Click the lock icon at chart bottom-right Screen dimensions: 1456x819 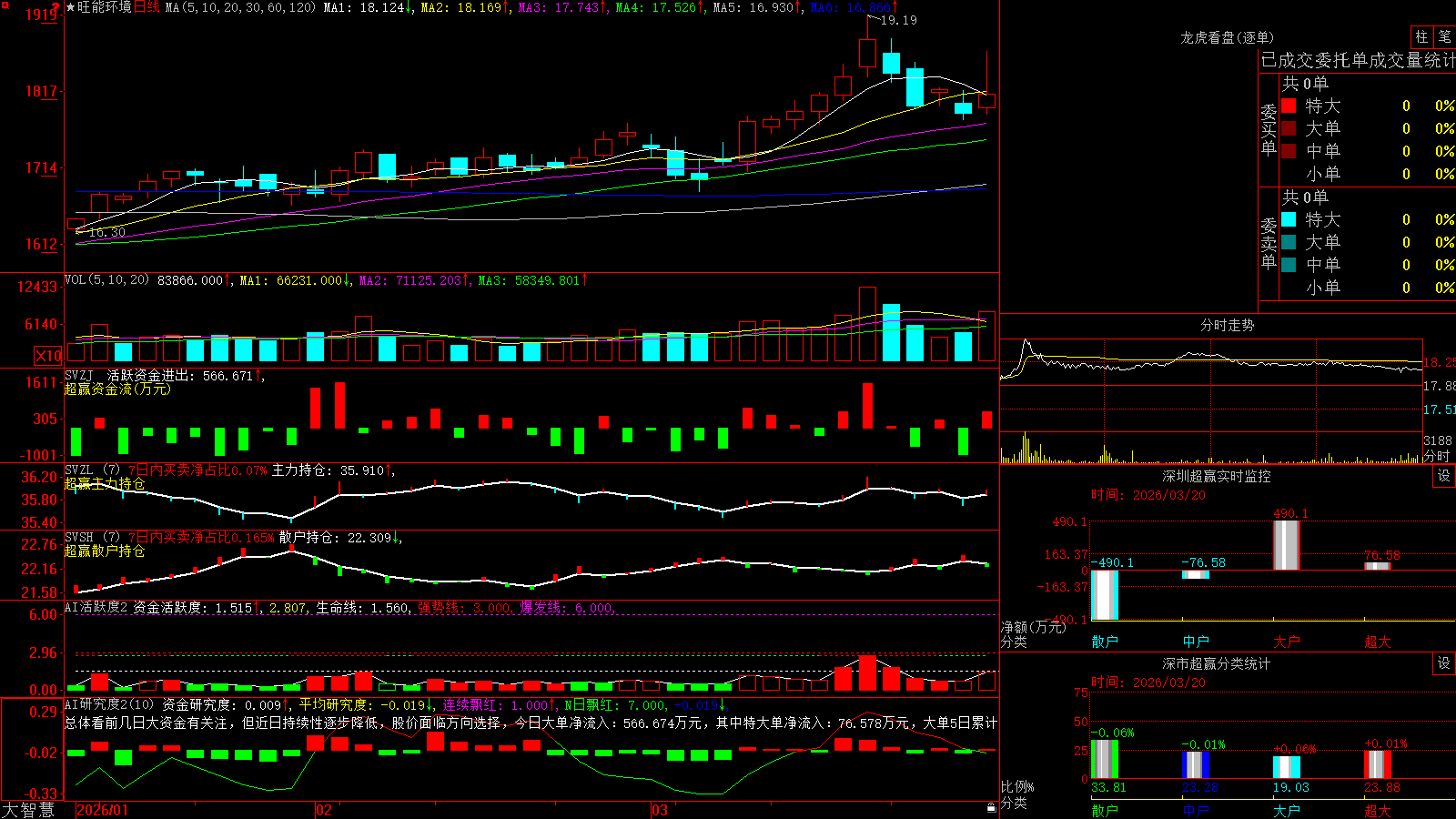(x=991, y=808)
